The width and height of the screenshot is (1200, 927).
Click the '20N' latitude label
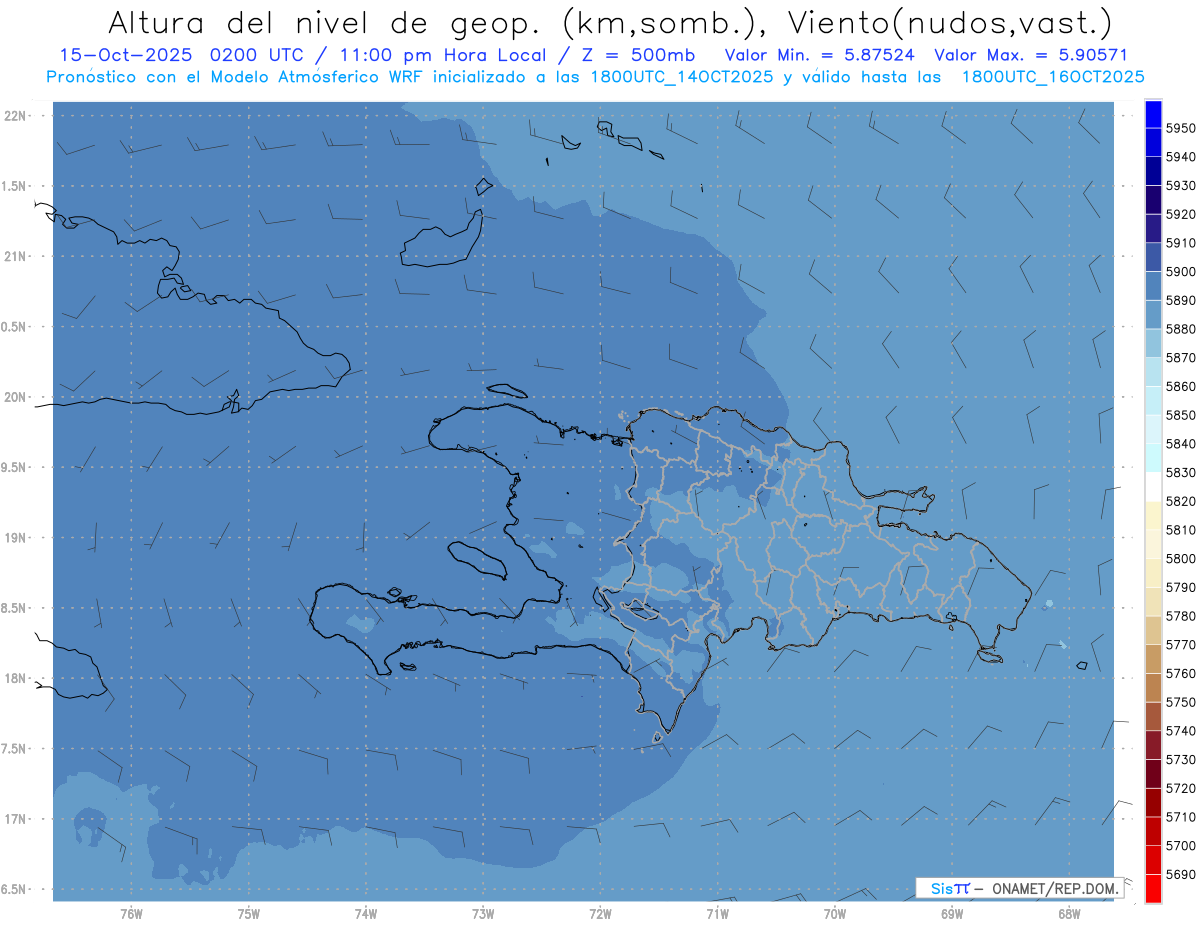point(15,397)
